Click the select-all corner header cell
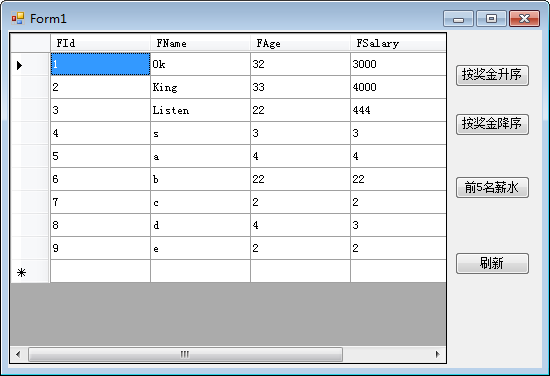 click(x=31, y=43)
